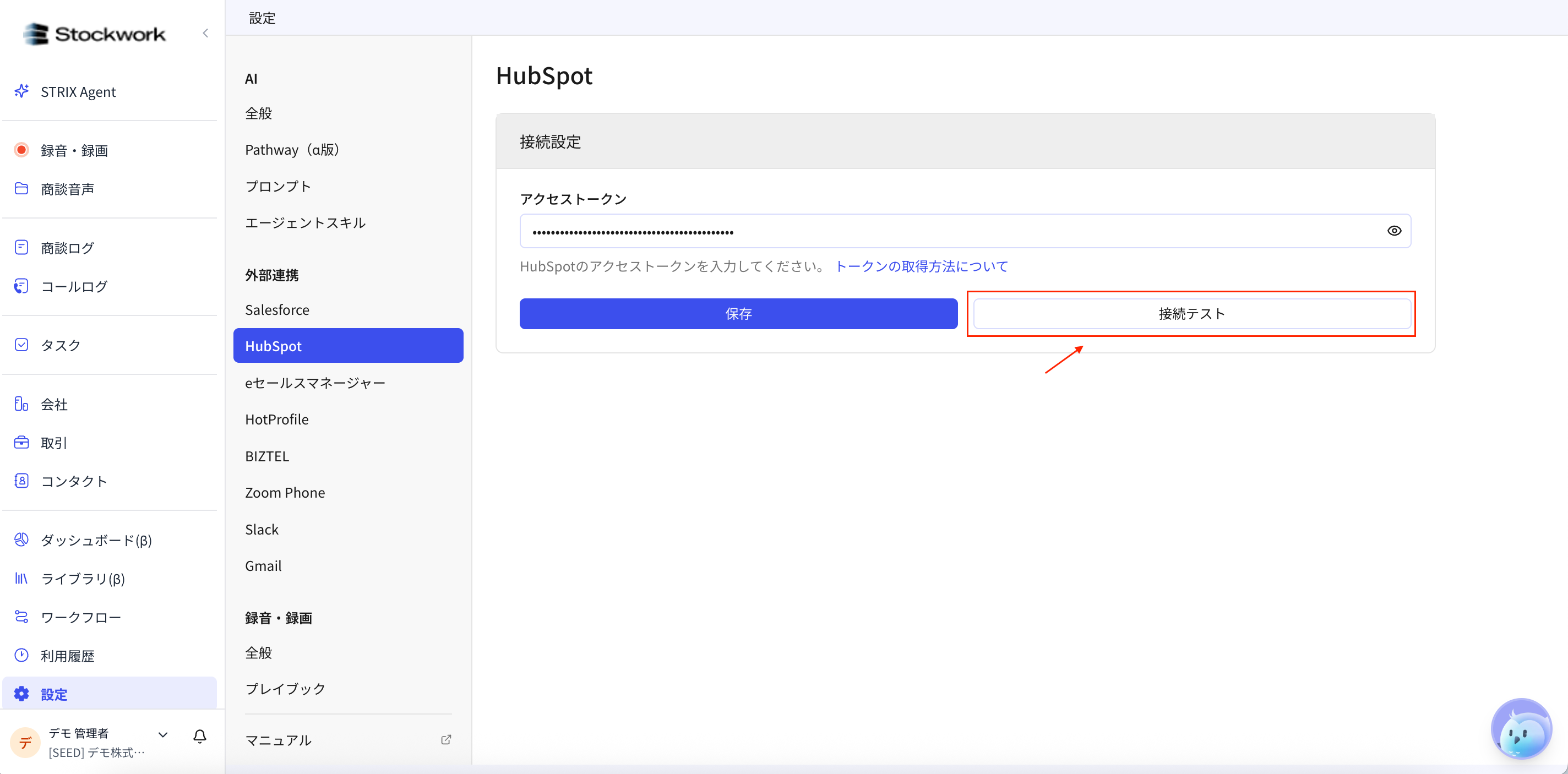Collapse the sidebar with chevron
The height and width of the screenshot is (774, 1568).
[205, 33]
